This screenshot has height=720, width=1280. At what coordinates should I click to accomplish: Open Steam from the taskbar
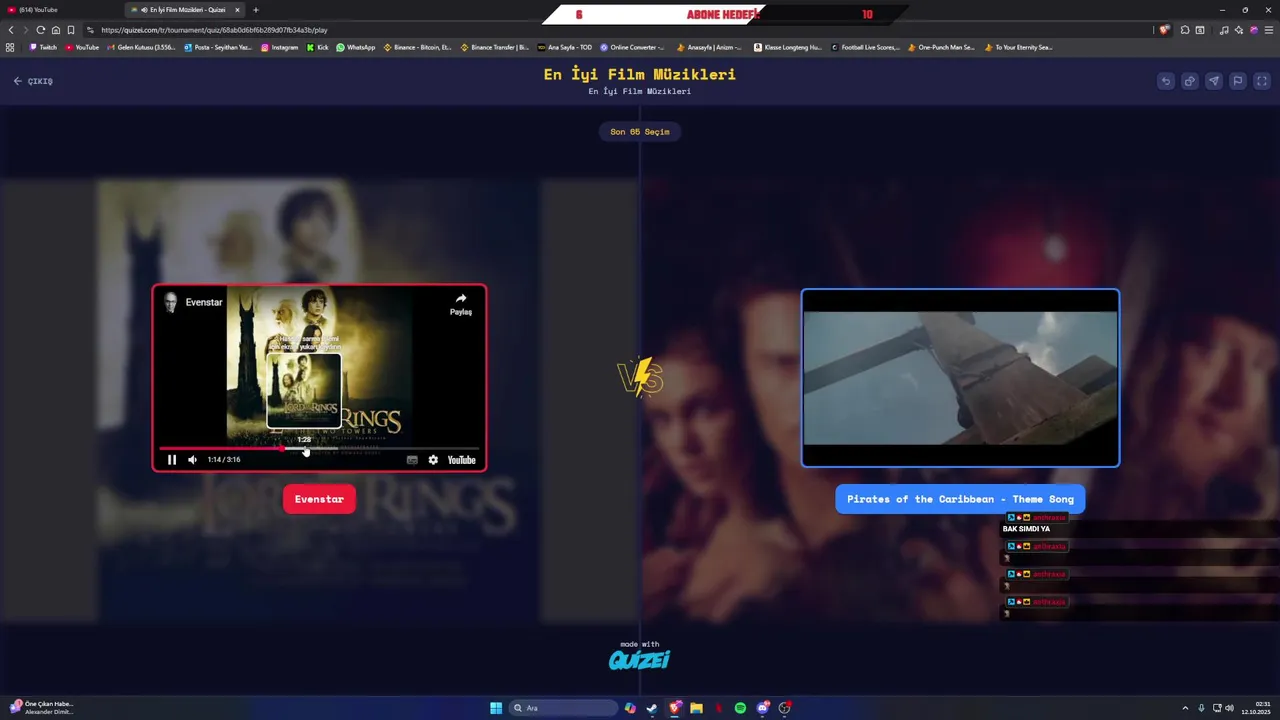pyautogui.click(x=652, y=708)
